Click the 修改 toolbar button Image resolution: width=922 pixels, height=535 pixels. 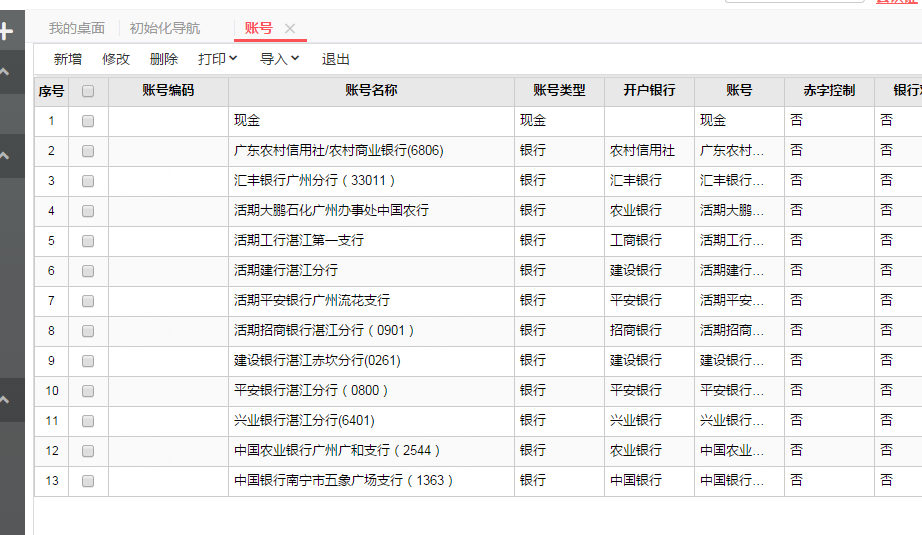tap(116, 59)
